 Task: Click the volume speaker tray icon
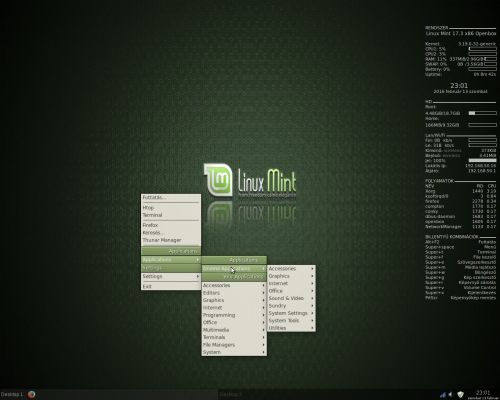451,395
